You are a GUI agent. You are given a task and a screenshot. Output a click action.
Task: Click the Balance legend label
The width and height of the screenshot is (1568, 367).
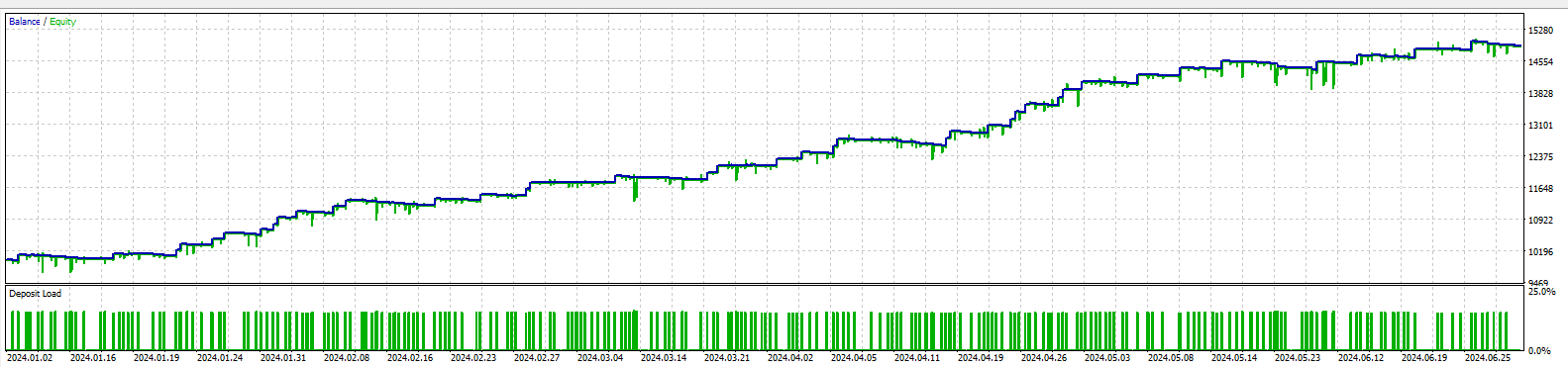(24, 21)
